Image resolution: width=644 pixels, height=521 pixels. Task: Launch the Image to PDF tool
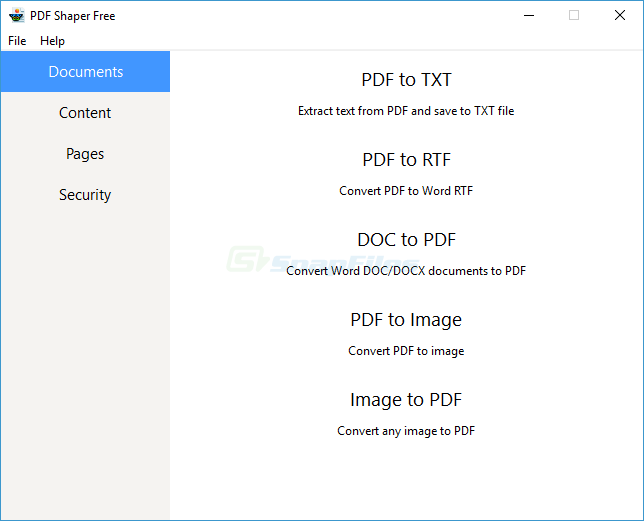[x=406, y=400]
